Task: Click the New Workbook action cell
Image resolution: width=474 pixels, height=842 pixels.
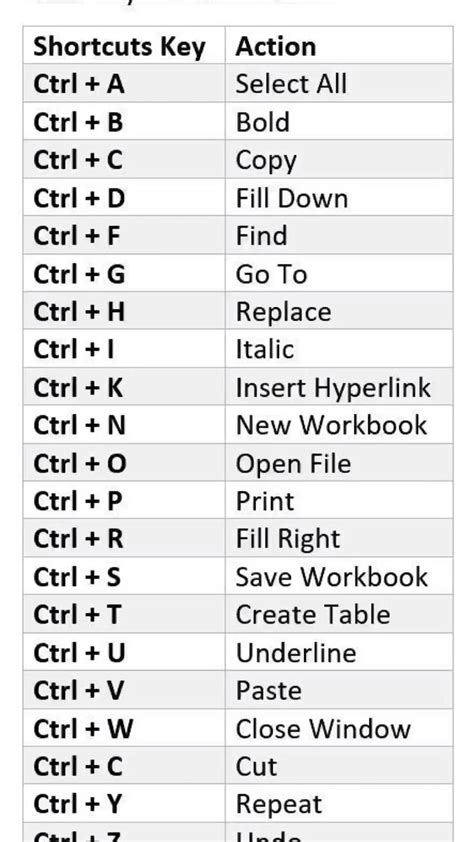Action: coord(339,425)
